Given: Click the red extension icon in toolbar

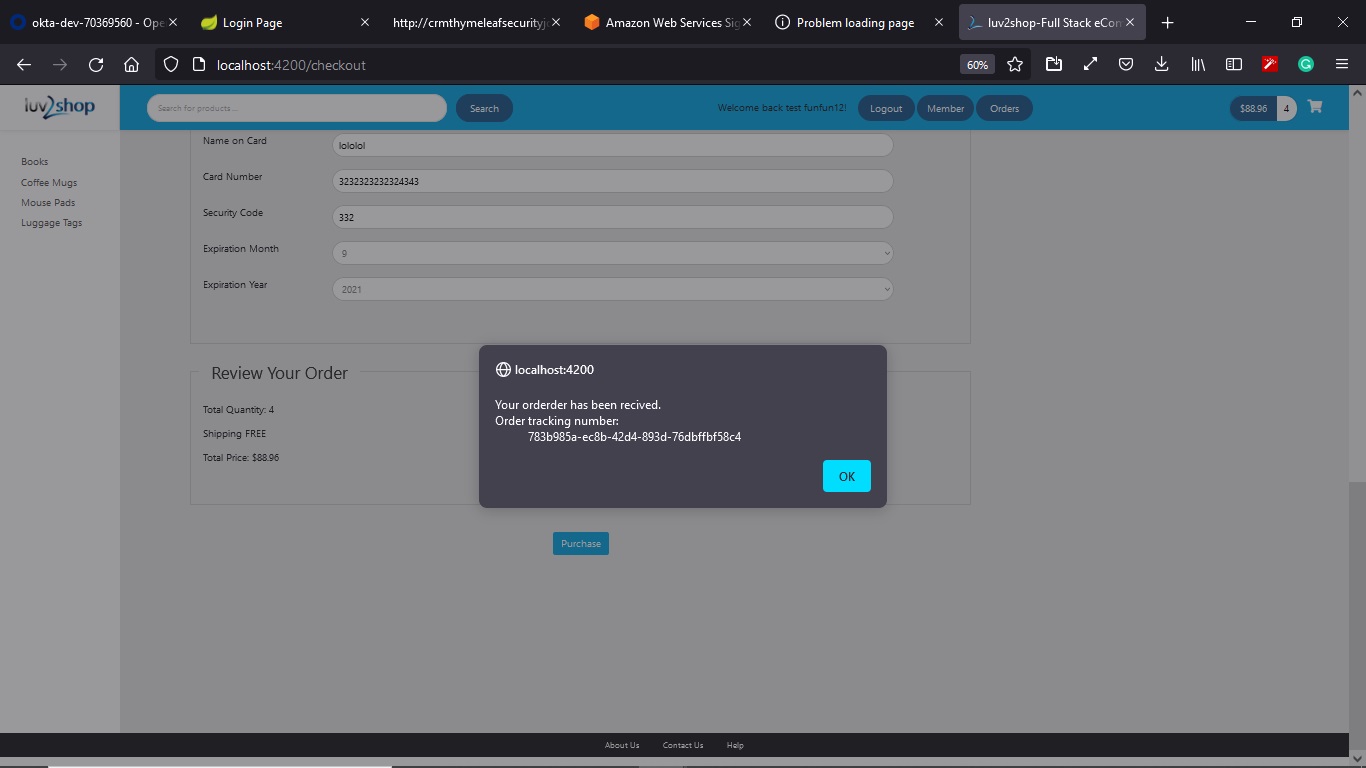Looking at the screenshot, I should [x=1270, y=65].
